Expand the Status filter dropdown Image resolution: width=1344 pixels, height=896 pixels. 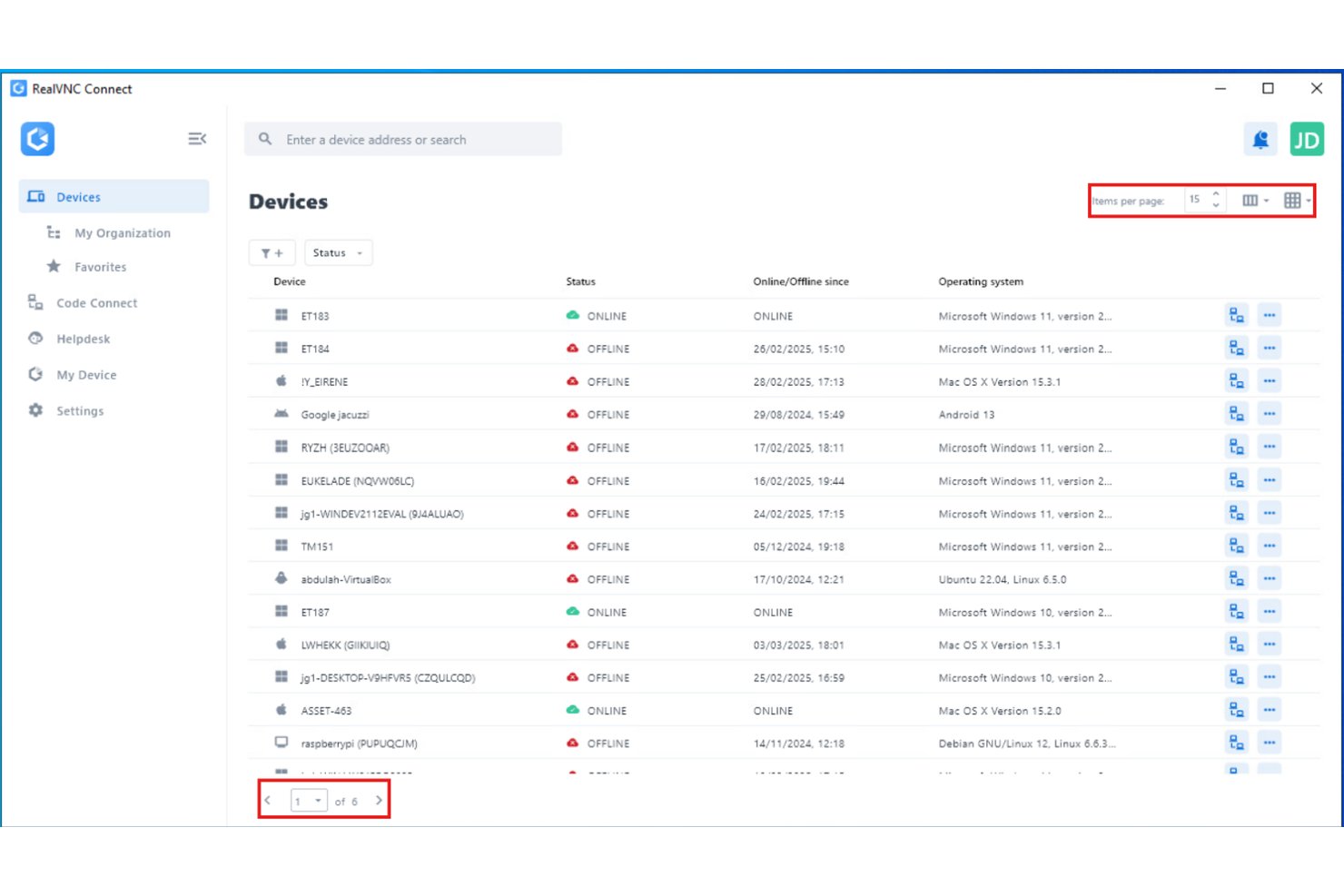coord(338,252)
